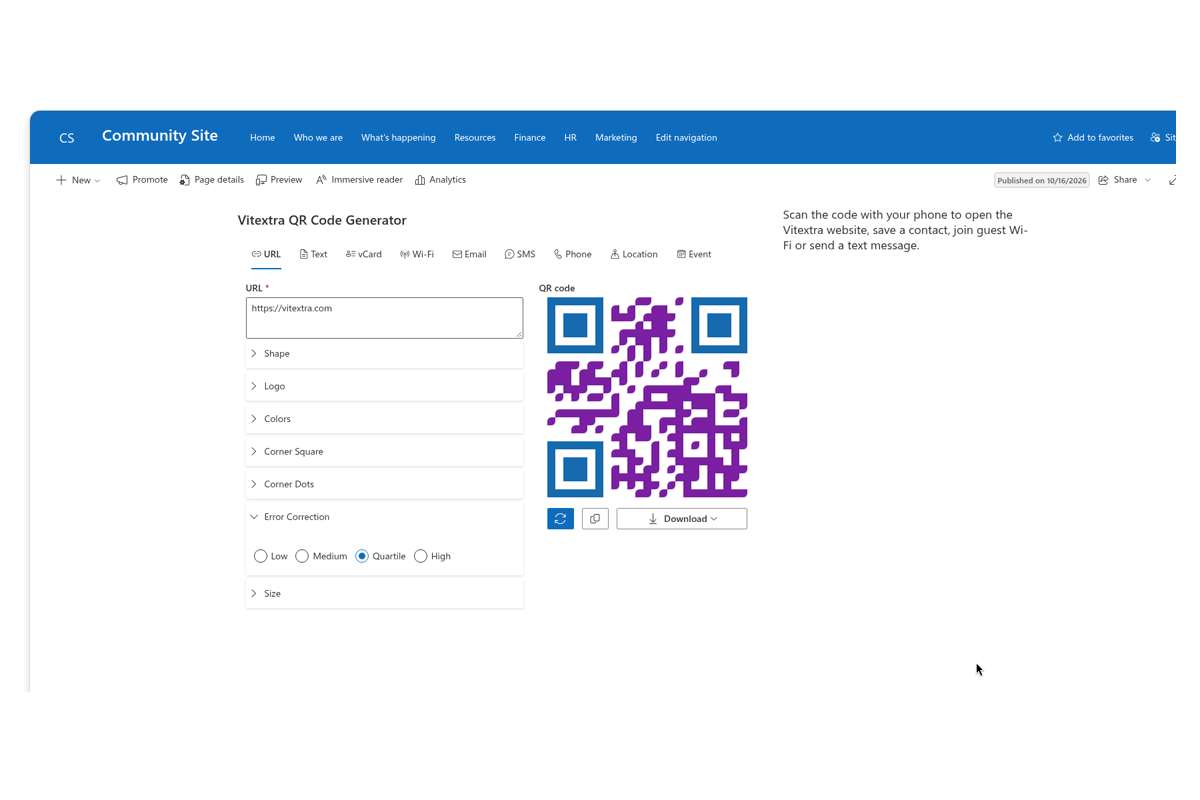Expand the Size section
1200x800 pixels.
[x=384, y=594]
